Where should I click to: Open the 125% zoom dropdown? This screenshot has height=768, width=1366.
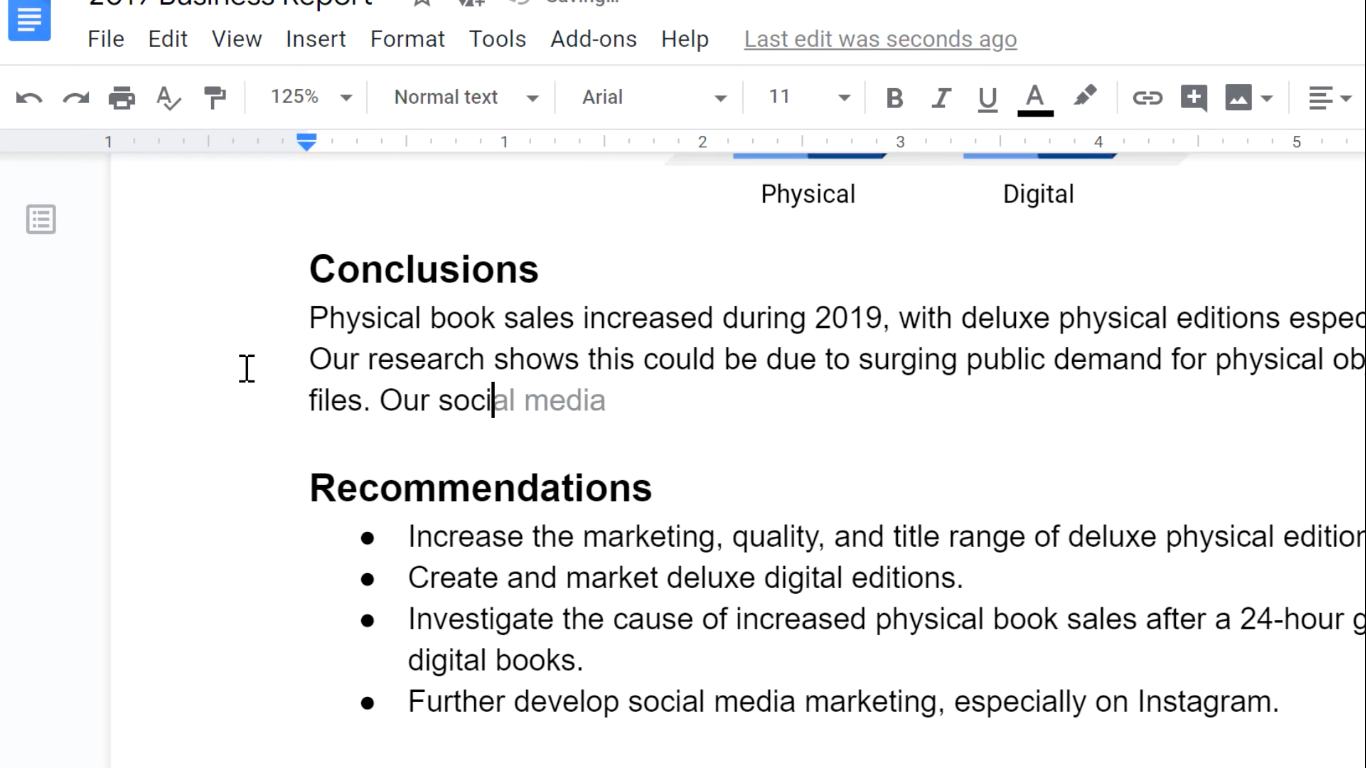coord(311,97)
